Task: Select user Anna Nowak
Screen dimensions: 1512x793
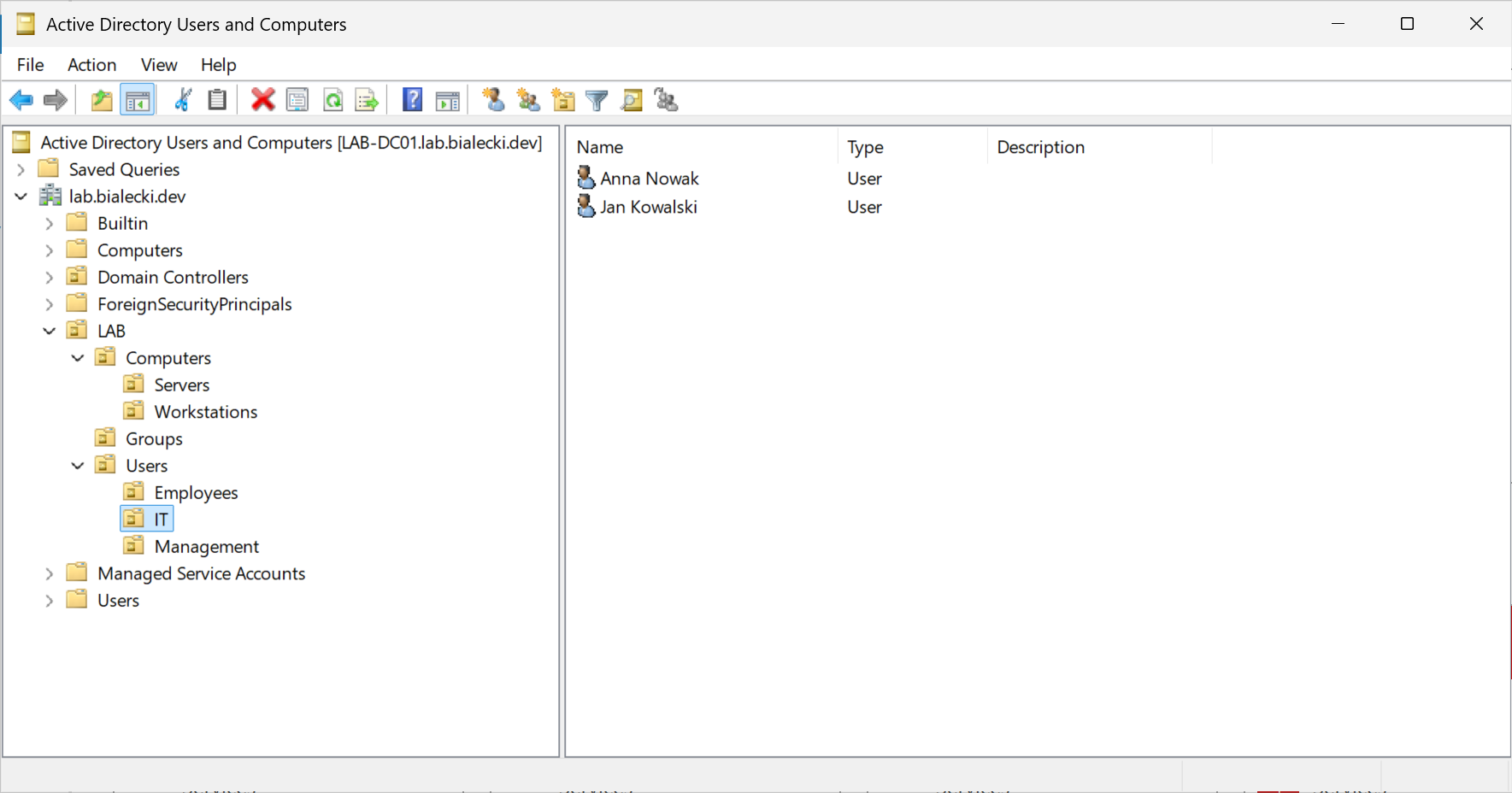Action: tap(649, 179)
